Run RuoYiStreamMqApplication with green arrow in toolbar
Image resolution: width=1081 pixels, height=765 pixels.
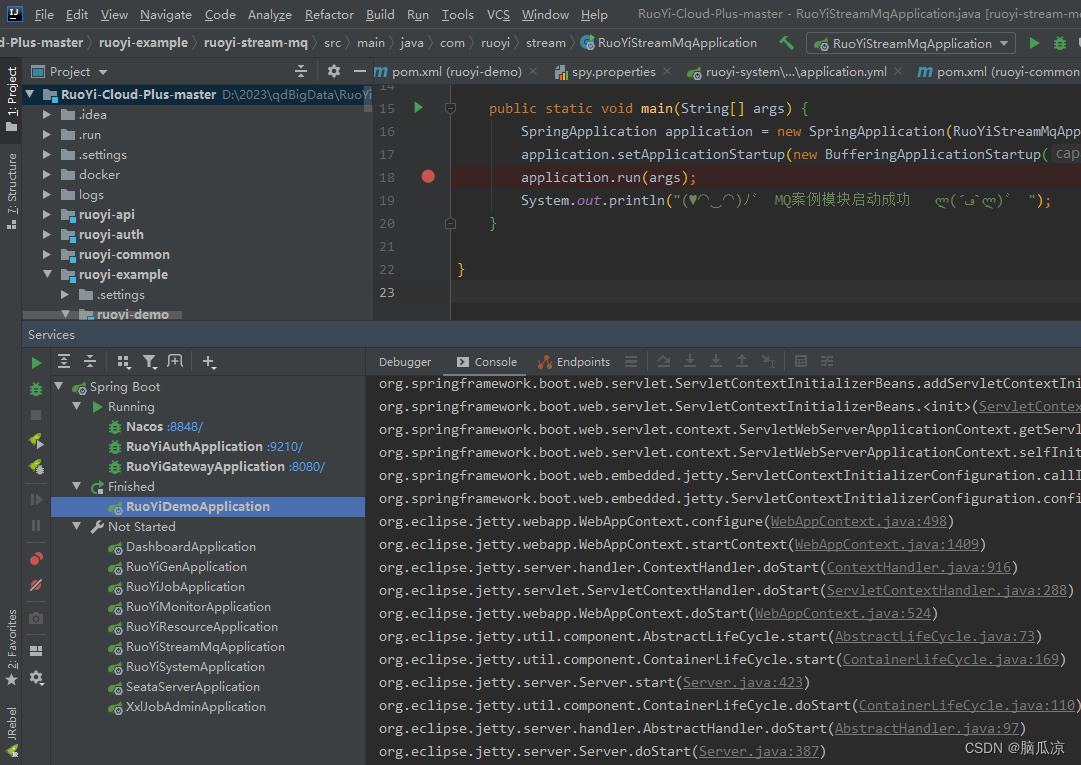click(1034, 43)
